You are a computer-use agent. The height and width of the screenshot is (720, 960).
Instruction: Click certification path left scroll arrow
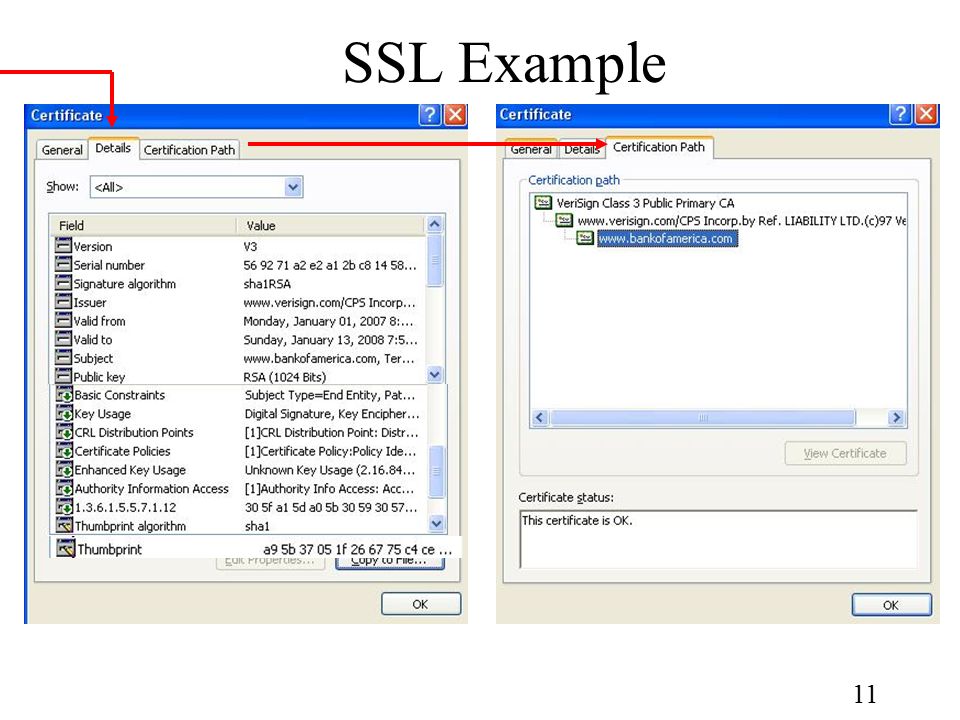click(539, 418)
